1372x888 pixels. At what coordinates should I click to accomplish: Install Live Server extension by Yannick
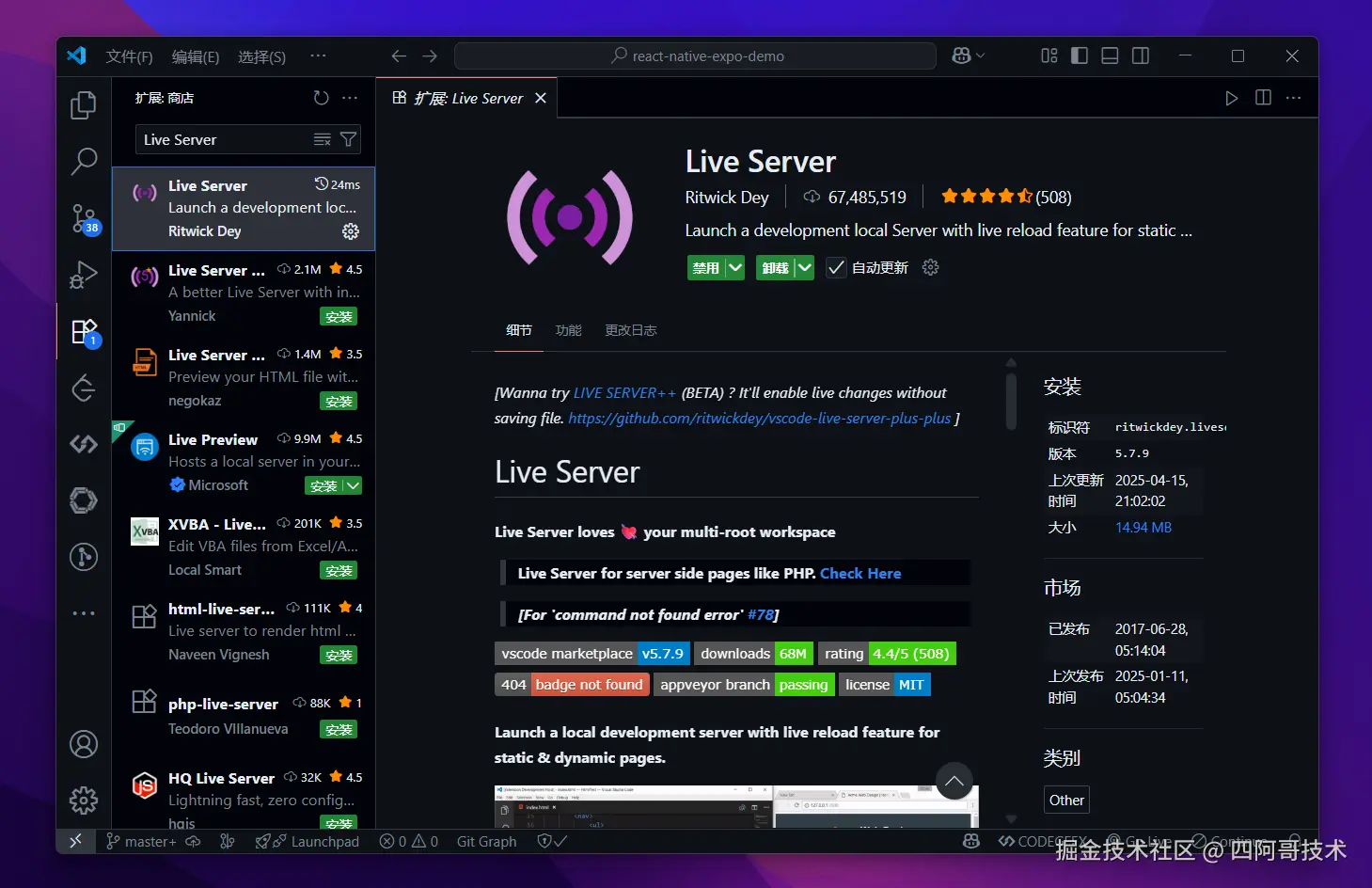point(339,316)
